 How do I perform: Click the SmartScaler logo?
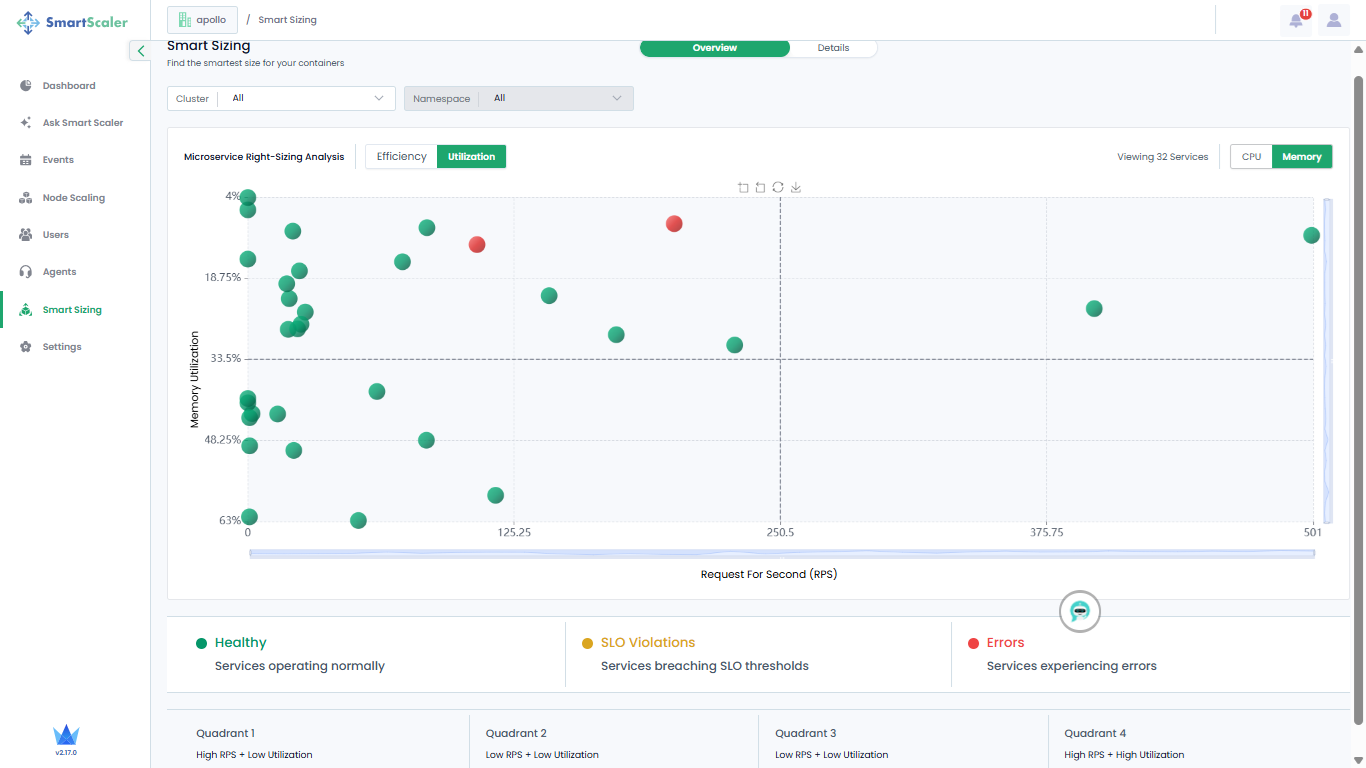(x=73, y=22)
